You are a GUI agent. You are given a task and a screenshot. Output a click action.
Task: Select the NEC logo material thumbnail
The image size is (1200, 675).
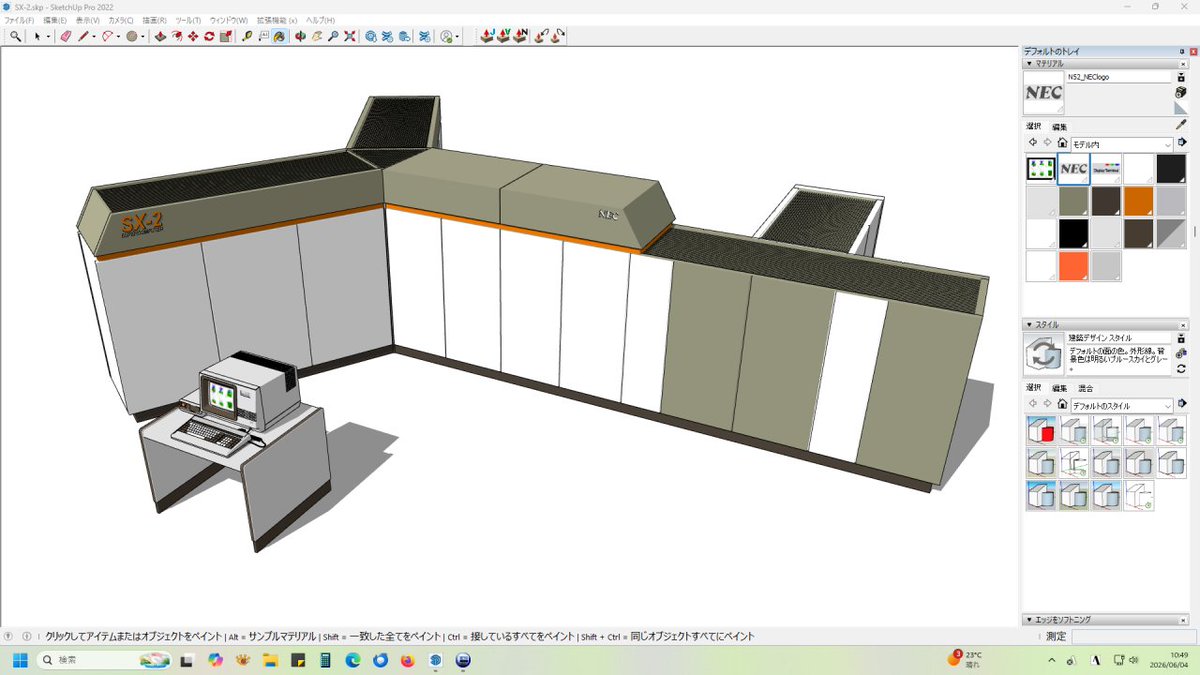click(x=1073, y=169)
